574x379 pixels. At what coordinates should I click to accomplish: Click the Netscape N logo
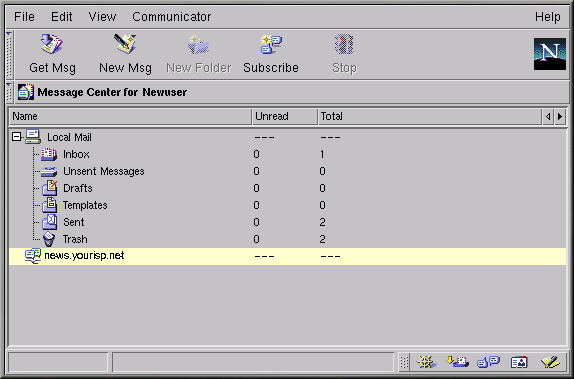coord(549,54)
